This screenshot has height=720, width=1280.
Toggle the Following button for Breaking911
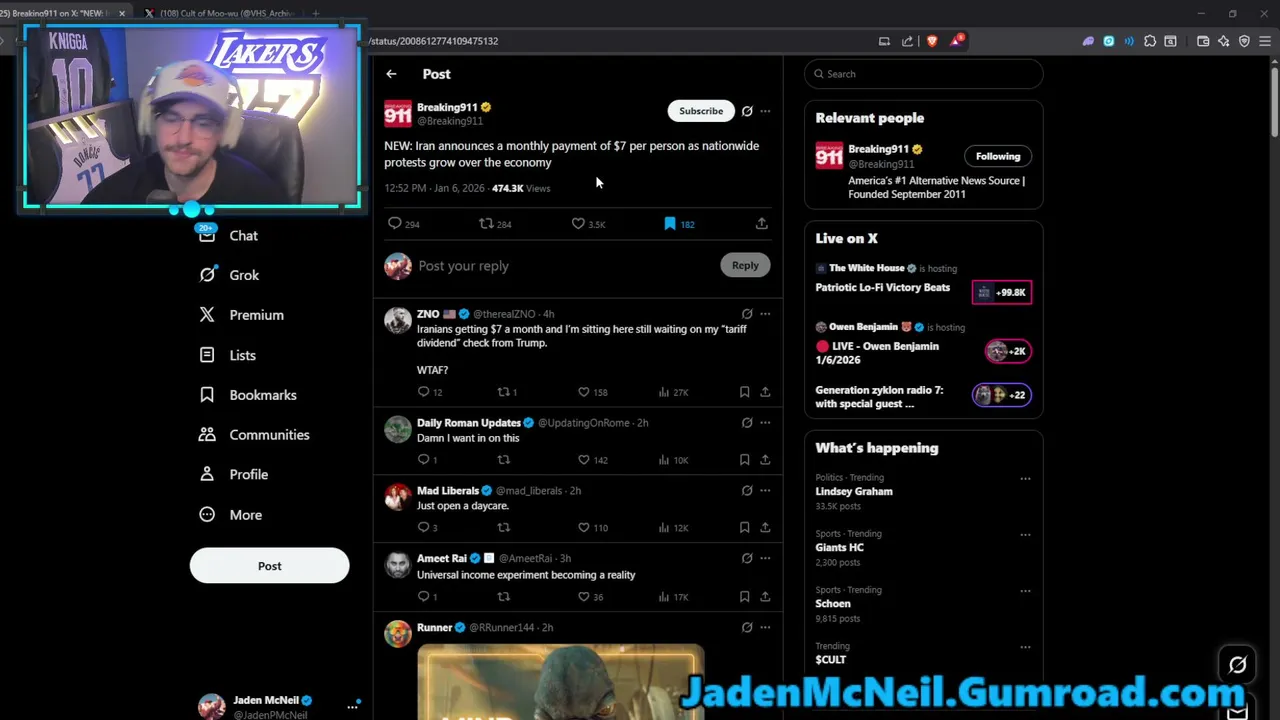pos(998,156)
